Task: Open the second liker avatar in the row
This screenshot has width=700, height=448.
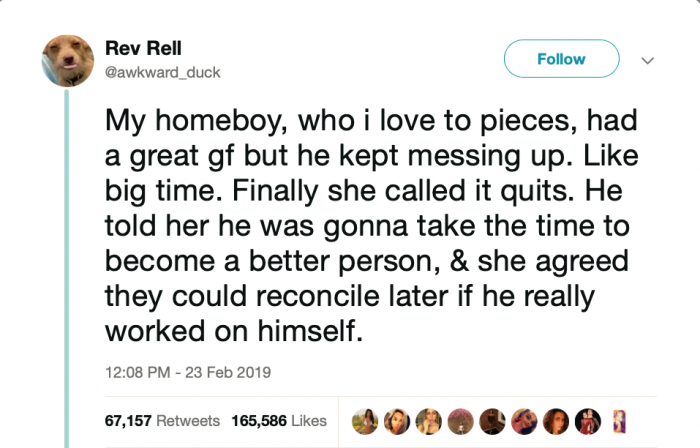Action: 399,420
